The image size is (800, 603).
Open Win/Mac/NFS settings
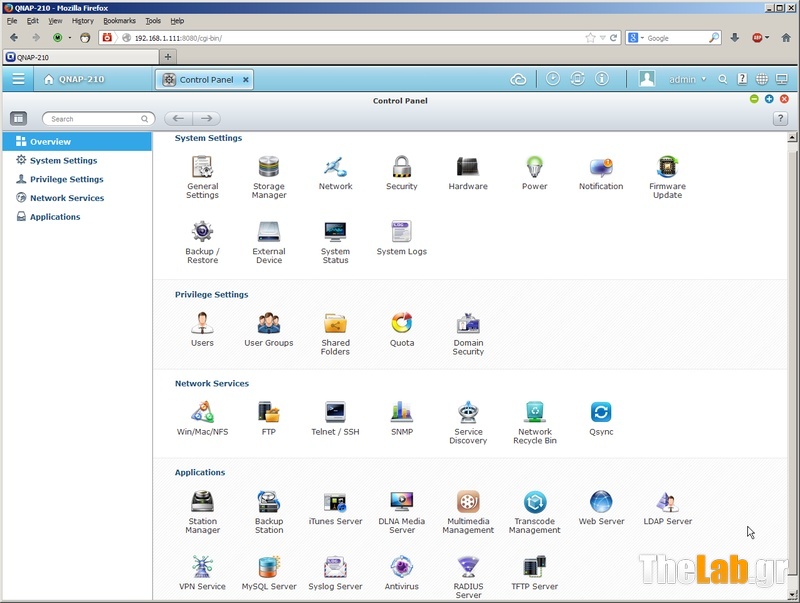203,418
